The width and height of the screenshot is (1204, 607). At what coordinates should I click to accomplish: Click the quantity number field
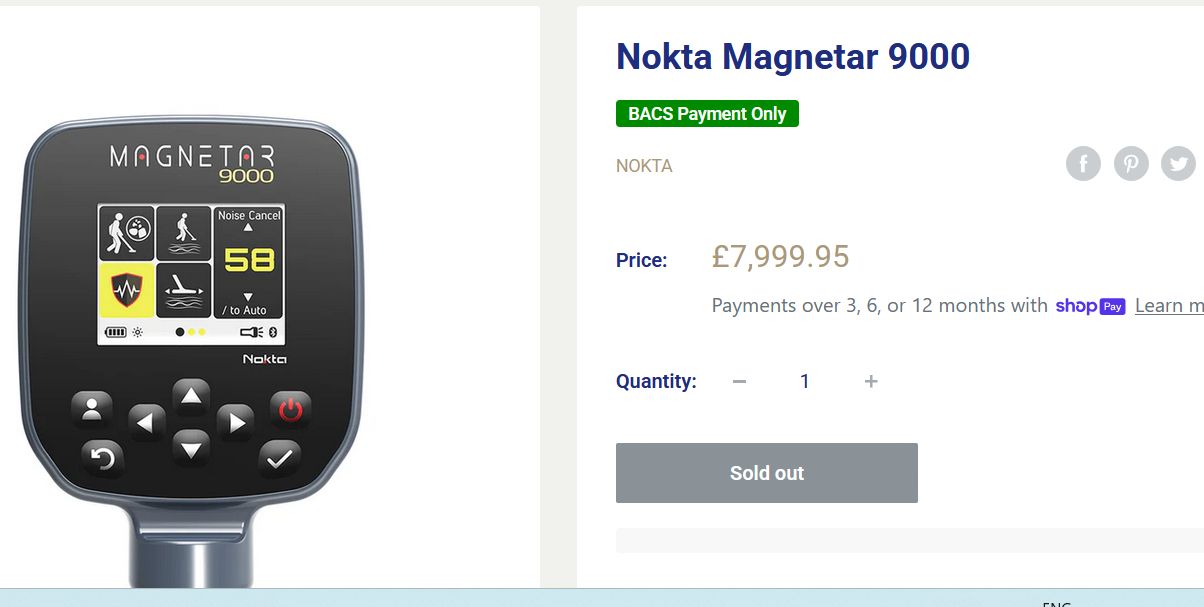tap(804, 381)
